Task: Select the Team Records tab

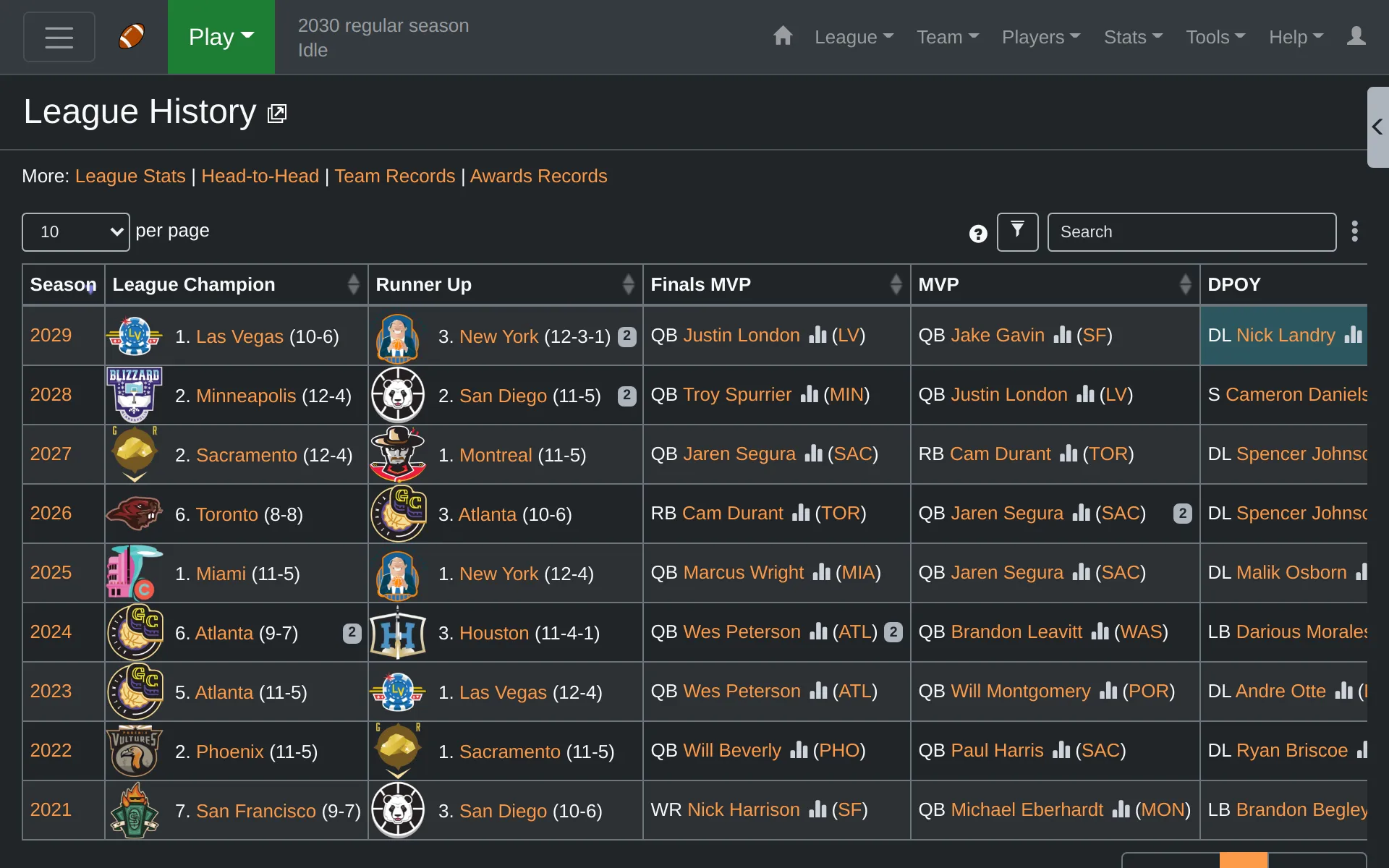Action: click(x=395, y=175)
